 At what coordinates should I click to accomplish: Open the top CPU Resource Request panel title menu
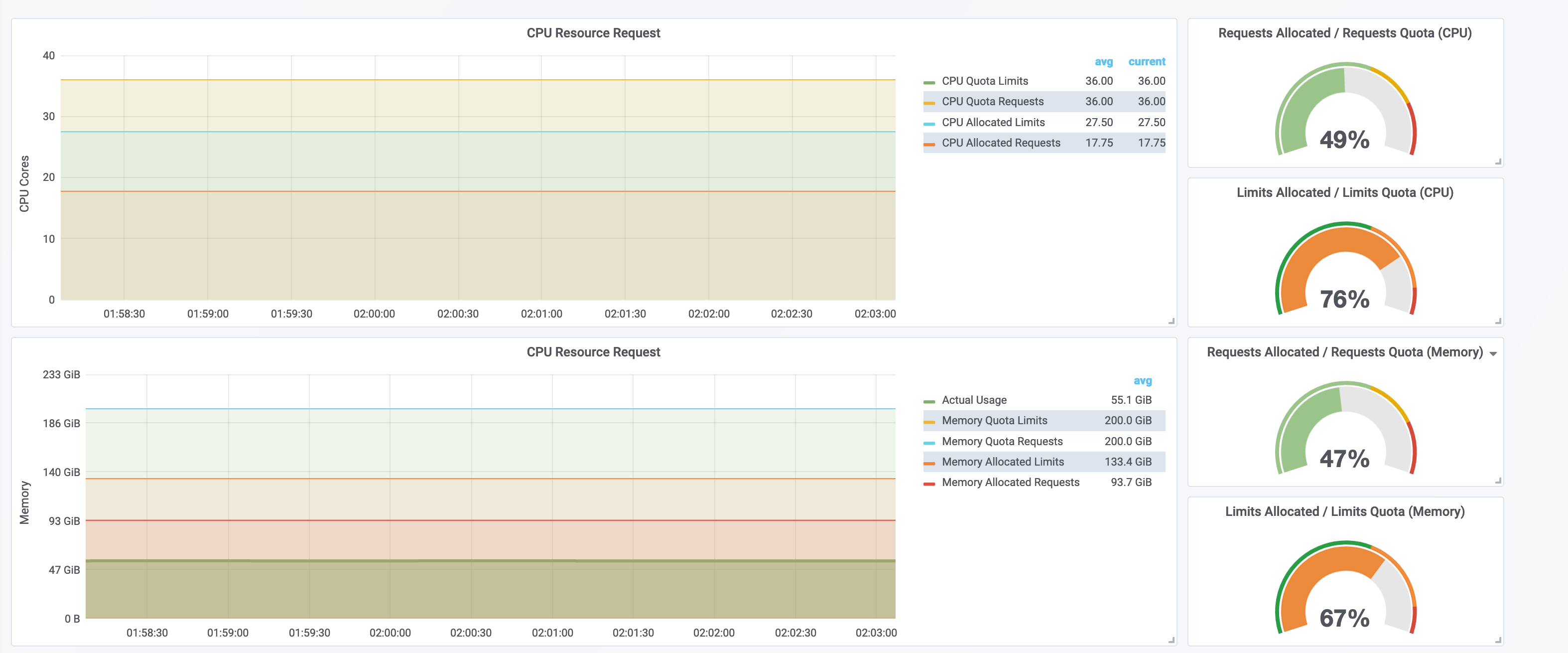pos(593,33)
